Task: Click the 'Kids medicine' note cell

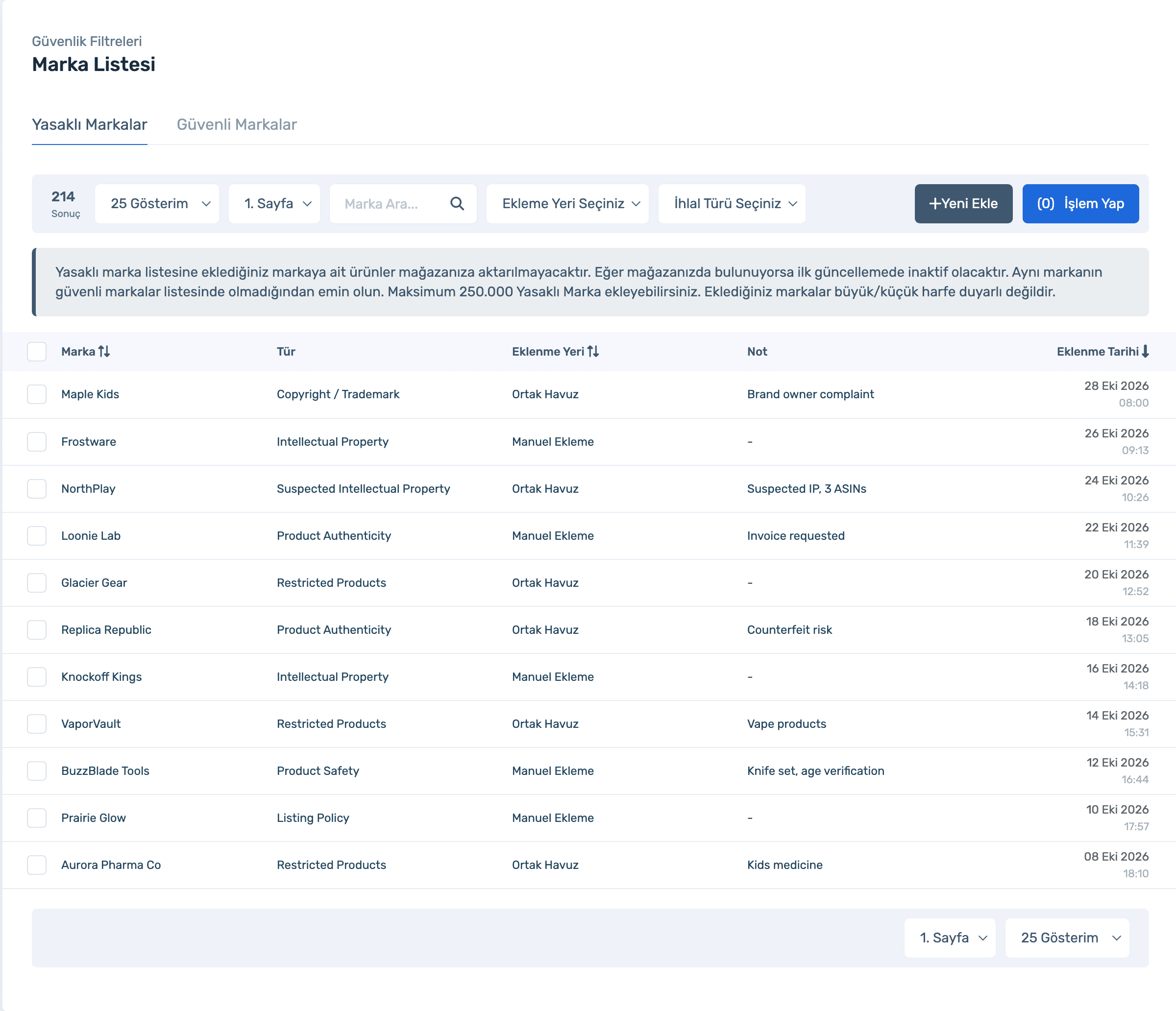Action: point(785,866)
